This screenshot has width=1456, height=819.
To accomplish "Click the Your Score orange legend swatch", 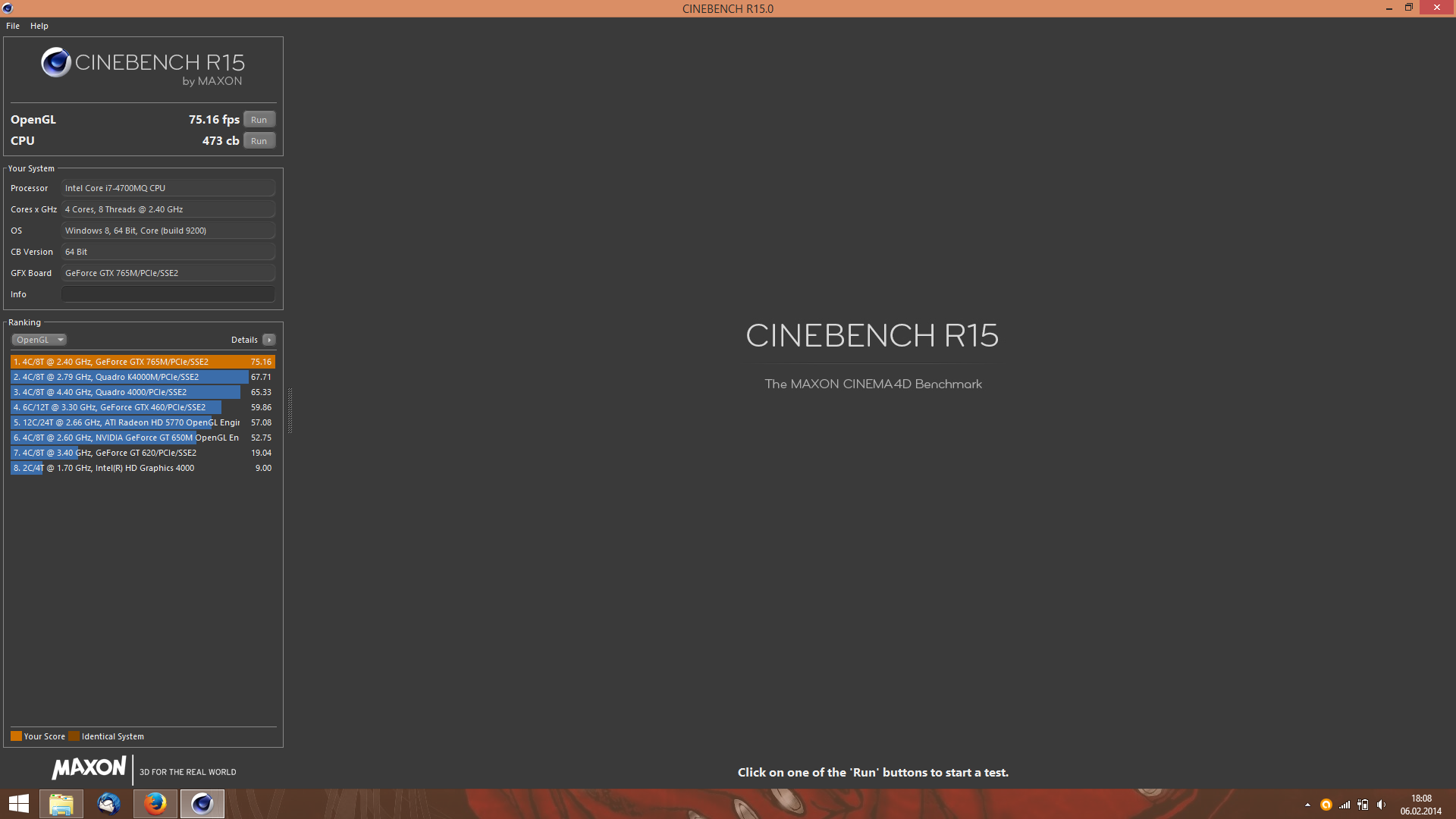I will tap(16, 736).
